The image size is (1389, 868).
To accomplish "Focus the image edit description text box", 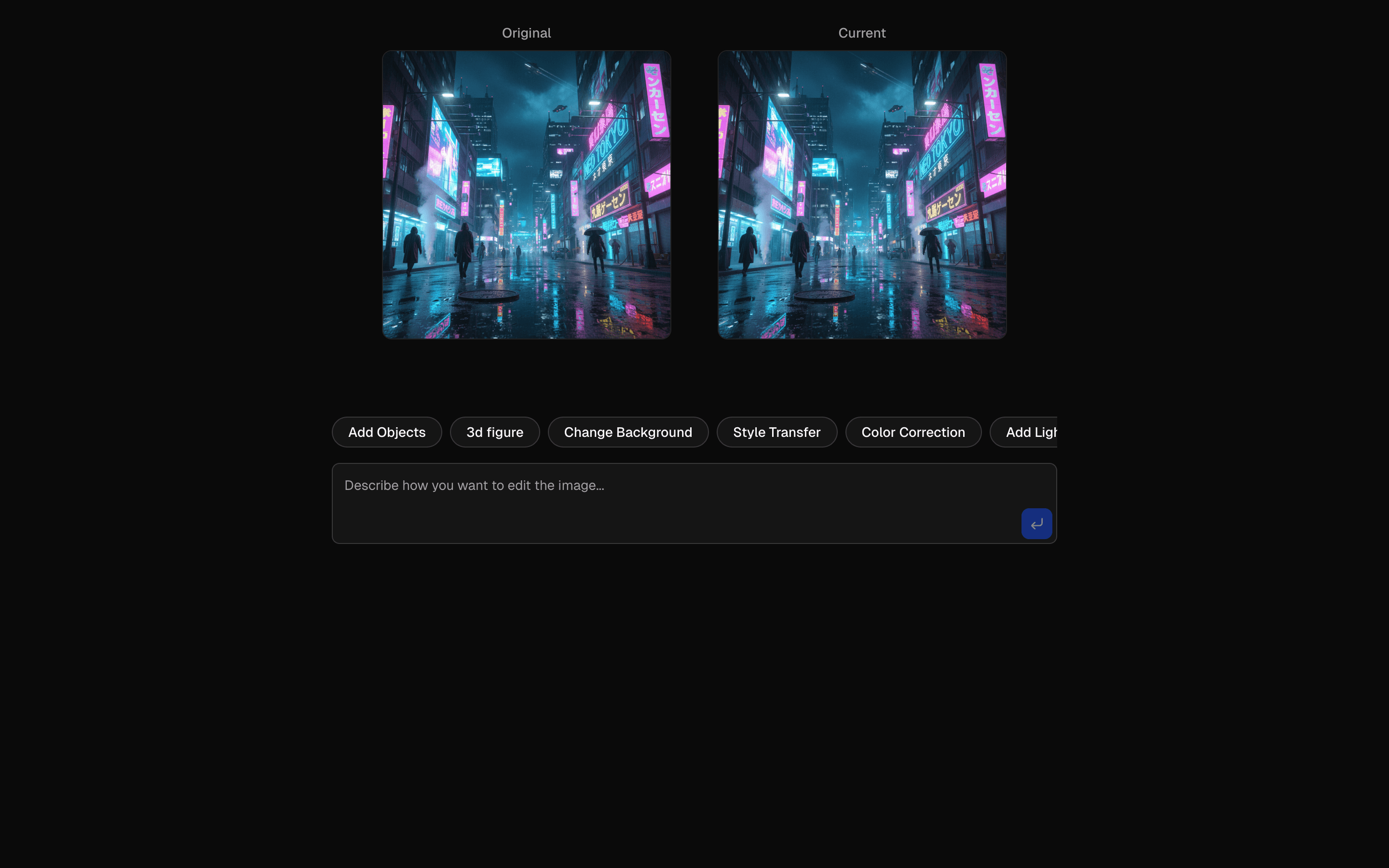I will 631,503.
